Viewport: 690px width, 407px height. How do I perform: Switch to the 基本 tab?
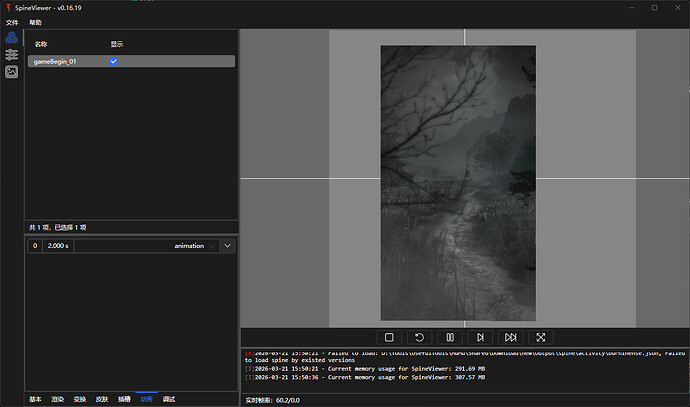(36, 399)
